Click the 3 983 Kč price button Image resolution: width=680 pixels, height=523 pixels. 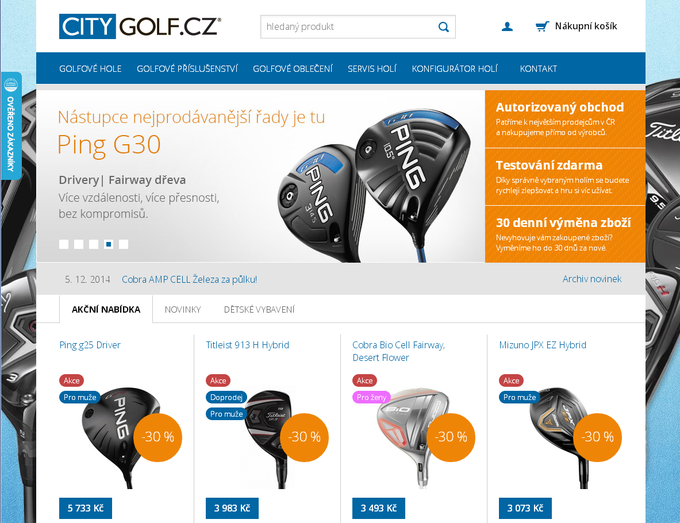232,508
